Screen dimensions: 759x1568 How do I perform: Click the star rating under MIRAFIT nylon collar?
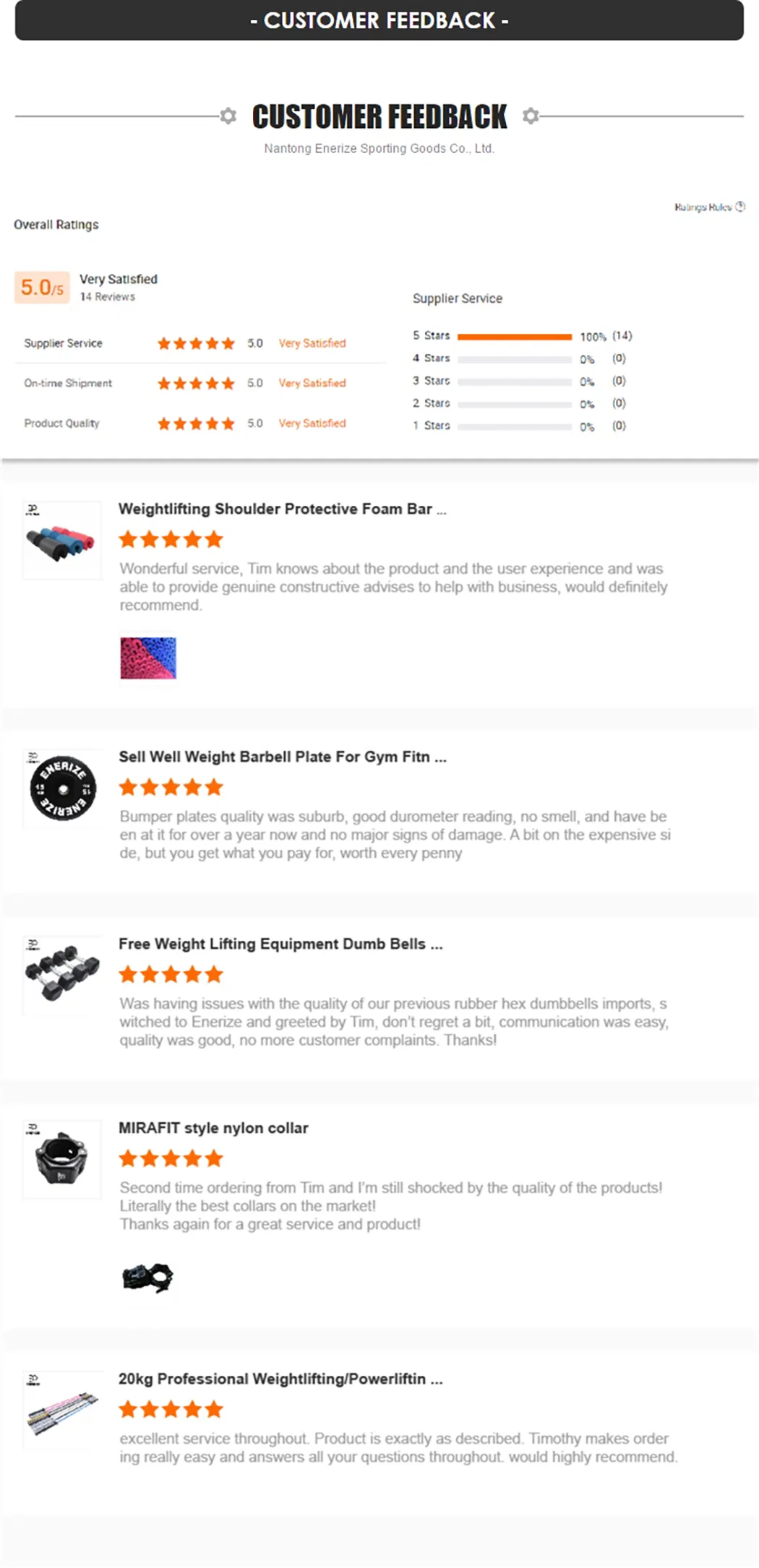click(171, 1158)
